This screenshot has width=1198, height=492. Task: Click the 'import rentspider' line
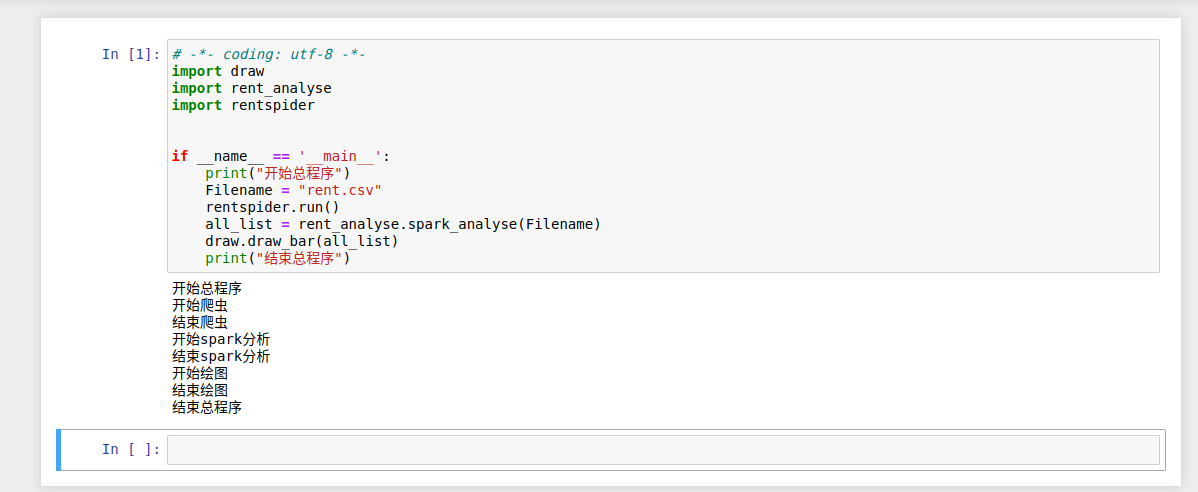coord(243,105)
